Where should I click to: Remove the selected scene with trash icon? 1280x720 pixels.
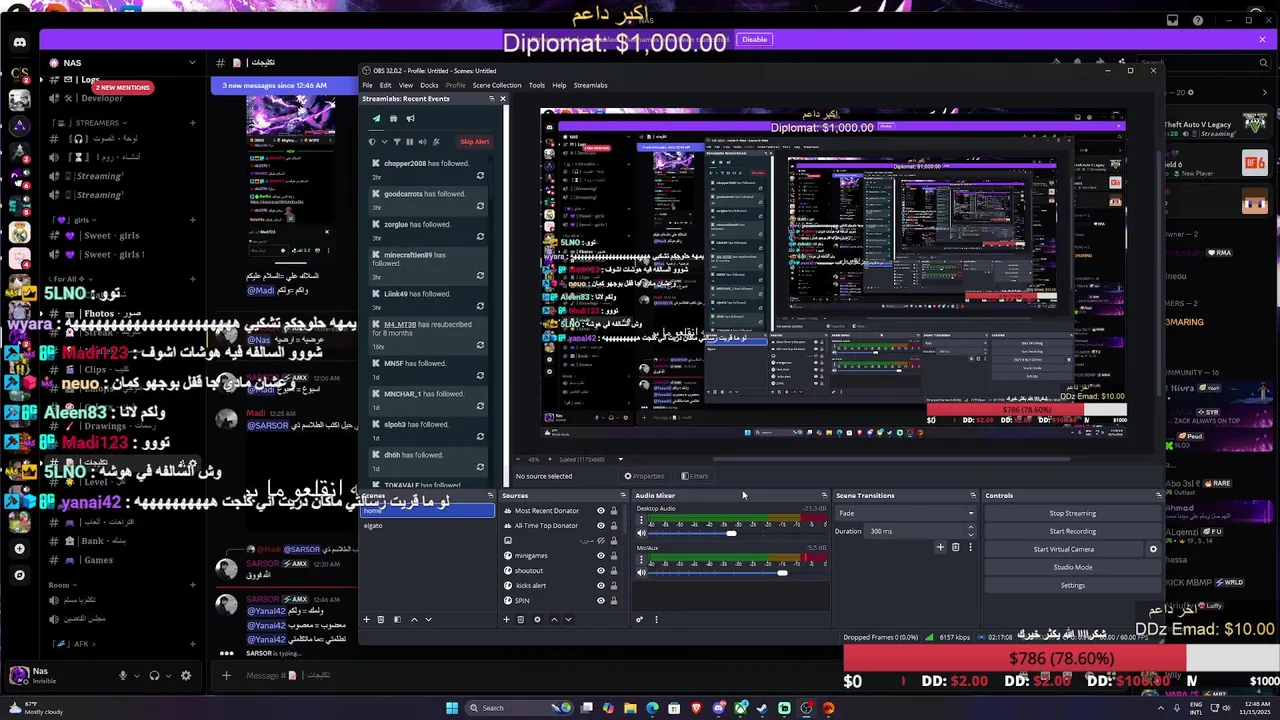click(x=380, y=619)
